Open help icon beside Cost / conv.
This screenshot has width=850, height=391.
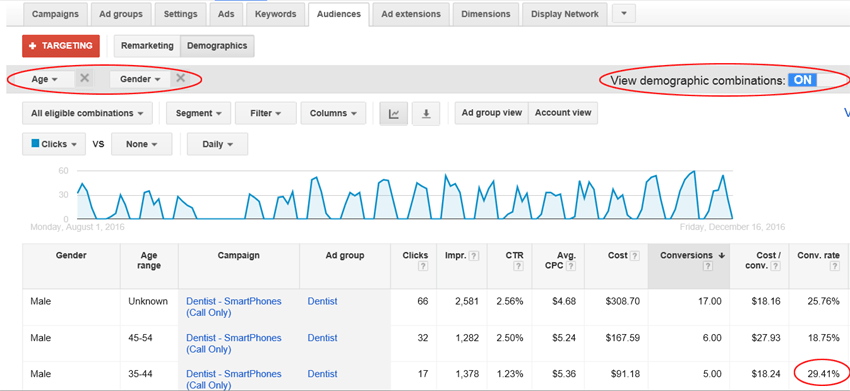click(x=776, y=266)
